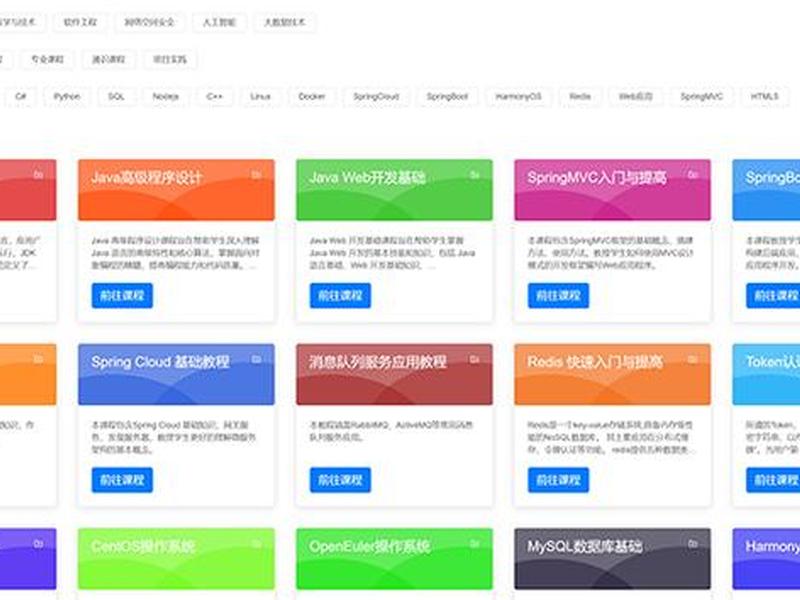Click the icon on OpenEuler操作系统 card header
Image resolution: width=800 pixels, height=600 pixels.
tap(474, 544)
